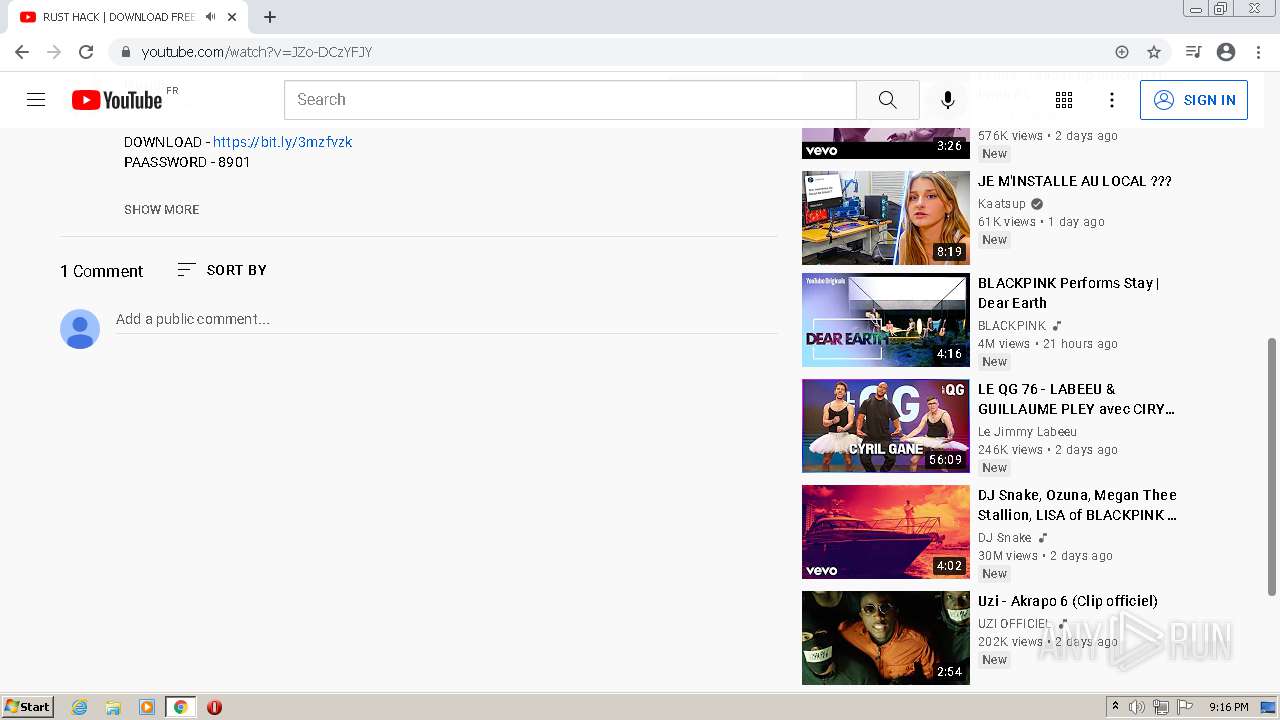Image resolution: width=1280 pixels, height=720 pixels.
Task: Click the 1 Comment count heading
Action: pos(101,271)
